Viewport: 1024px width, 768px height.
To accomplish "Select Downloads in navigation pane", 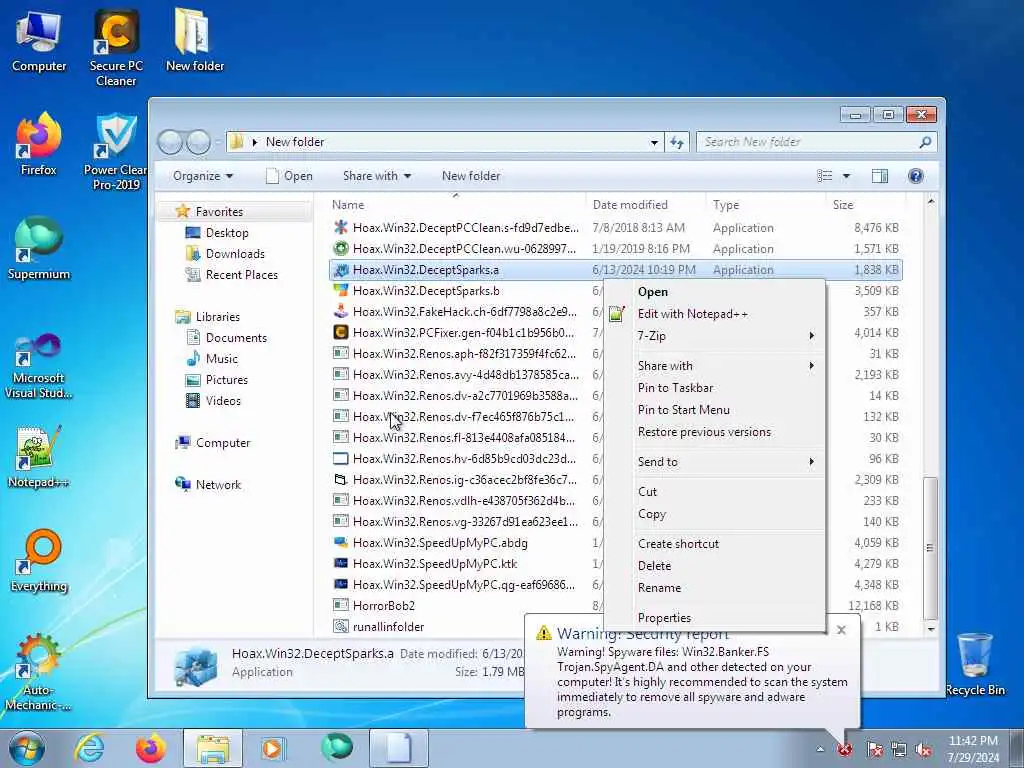I will tap(234, 254).
